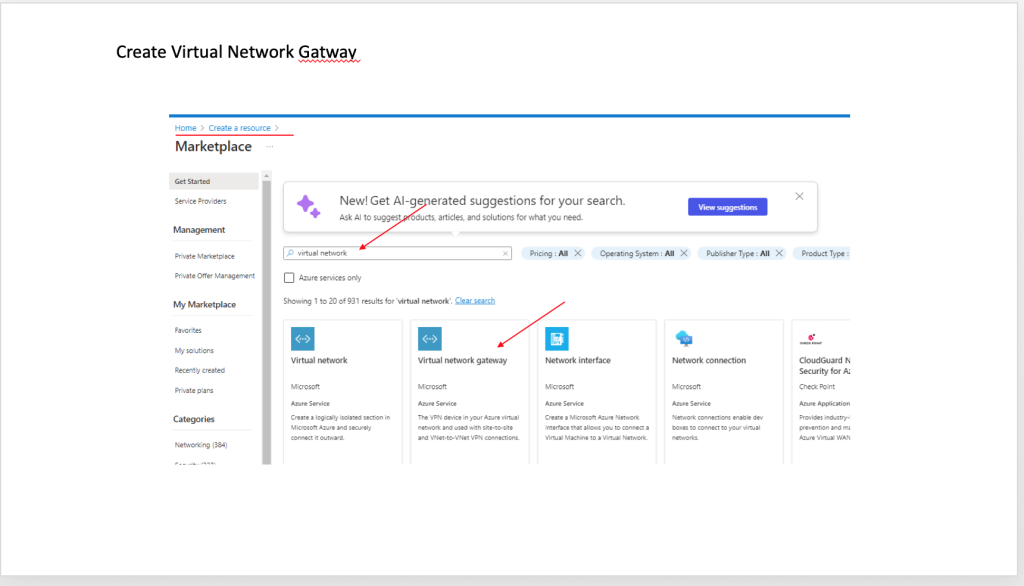
Task: Open the Network connection icon
Action: pyautogui.click(x=684, y=338)
